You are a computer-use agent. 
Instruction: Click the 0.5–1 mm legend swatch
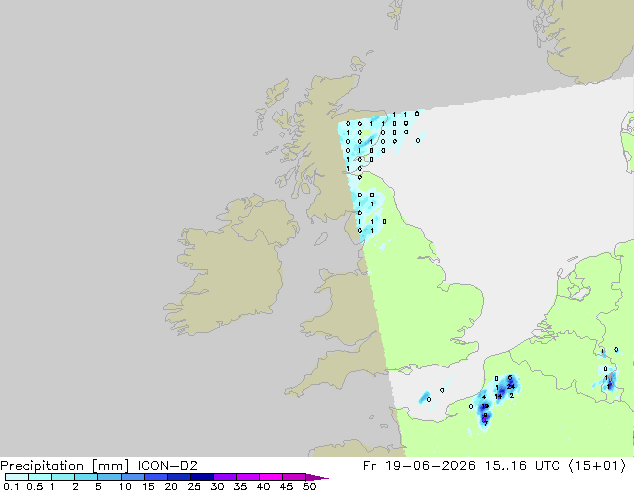(40, 477)
